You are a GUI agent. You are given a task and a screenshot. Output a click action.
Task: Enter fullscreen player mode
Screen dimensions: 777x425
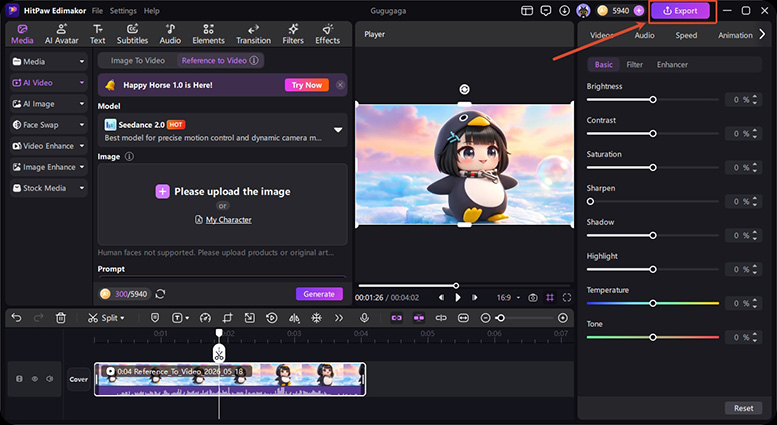567,298
